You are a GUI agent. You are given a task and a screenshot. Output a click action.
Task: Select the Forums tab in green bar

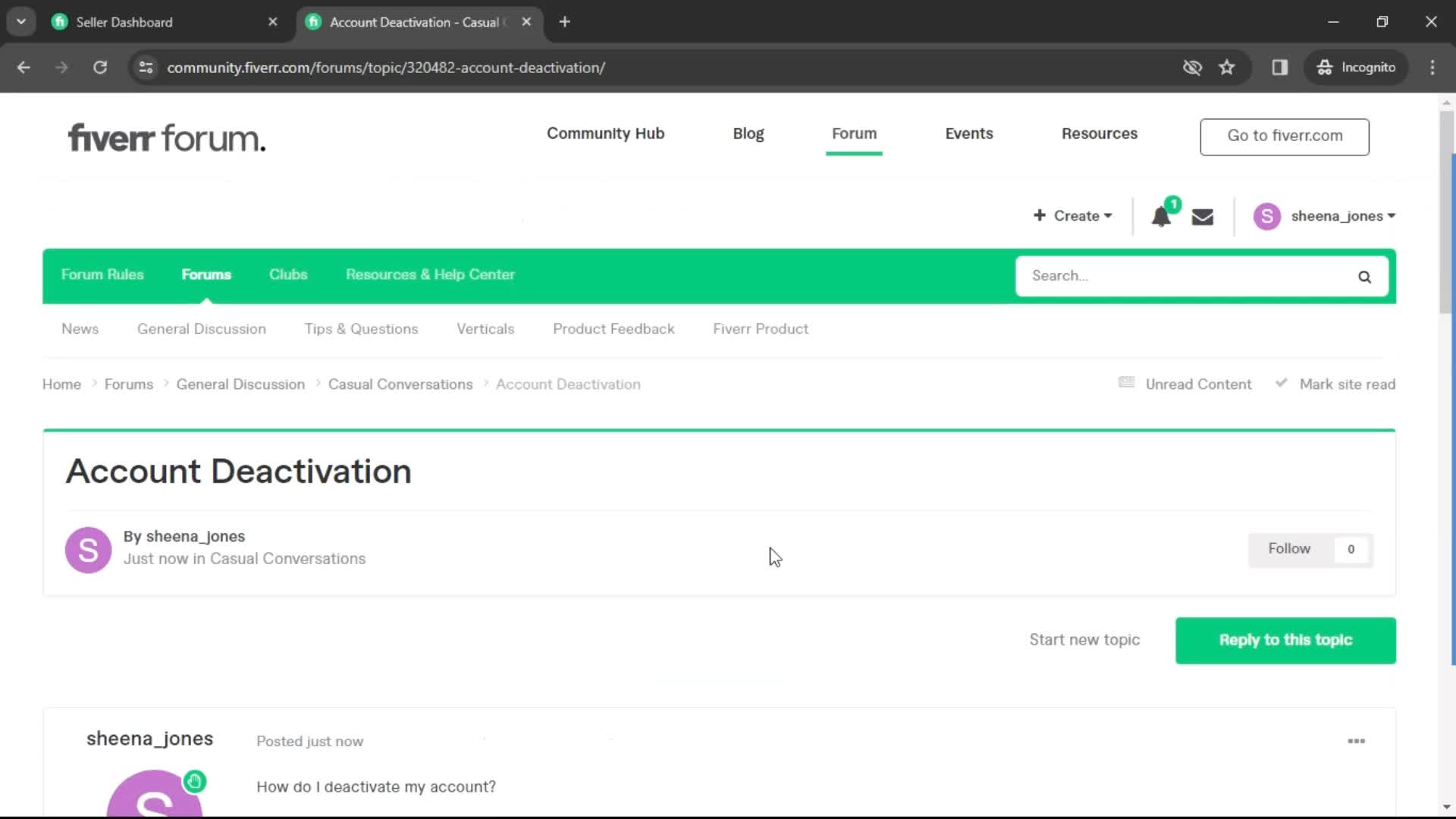pyautogui.click(x=206, y=275)
